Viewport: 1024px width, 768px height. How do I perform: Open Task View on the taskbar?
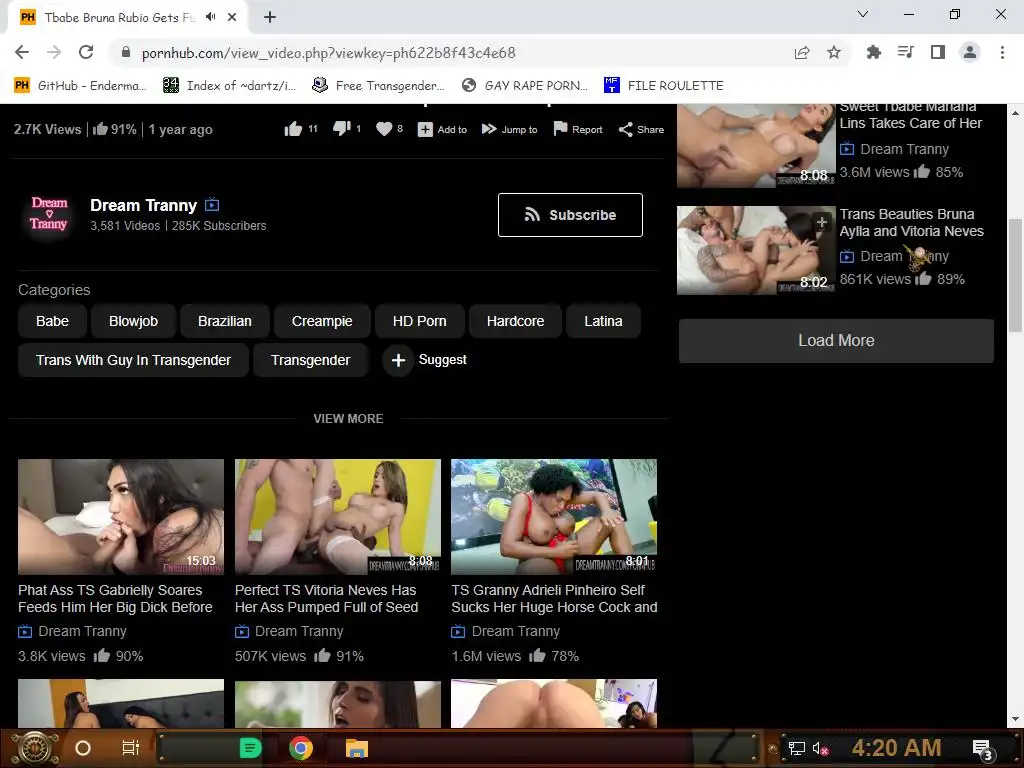point(131,748)
